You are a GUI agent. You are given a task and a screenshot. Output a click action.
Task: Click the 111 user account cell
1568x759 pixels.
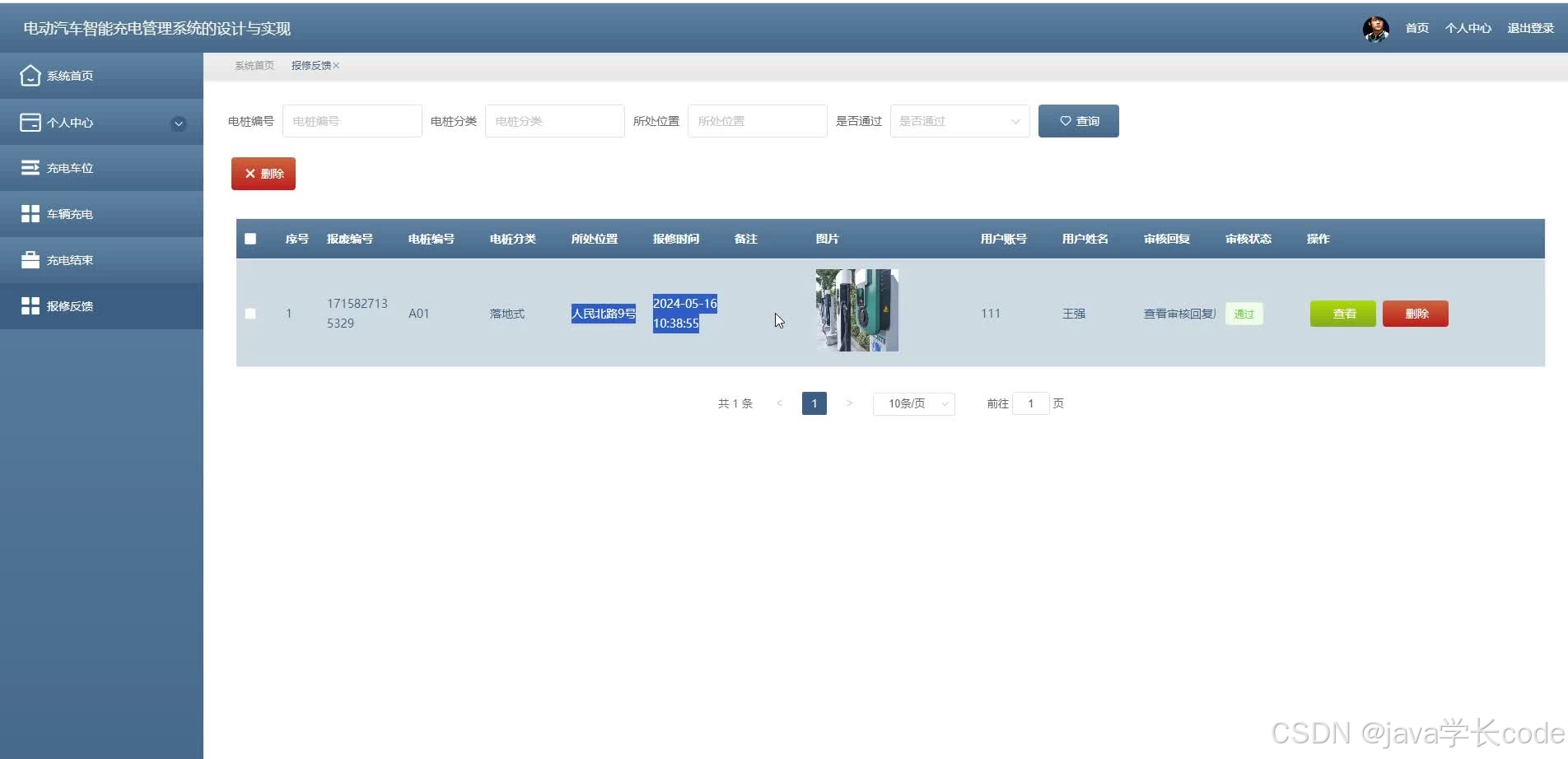pyautogui.click(x=991, y=314)
